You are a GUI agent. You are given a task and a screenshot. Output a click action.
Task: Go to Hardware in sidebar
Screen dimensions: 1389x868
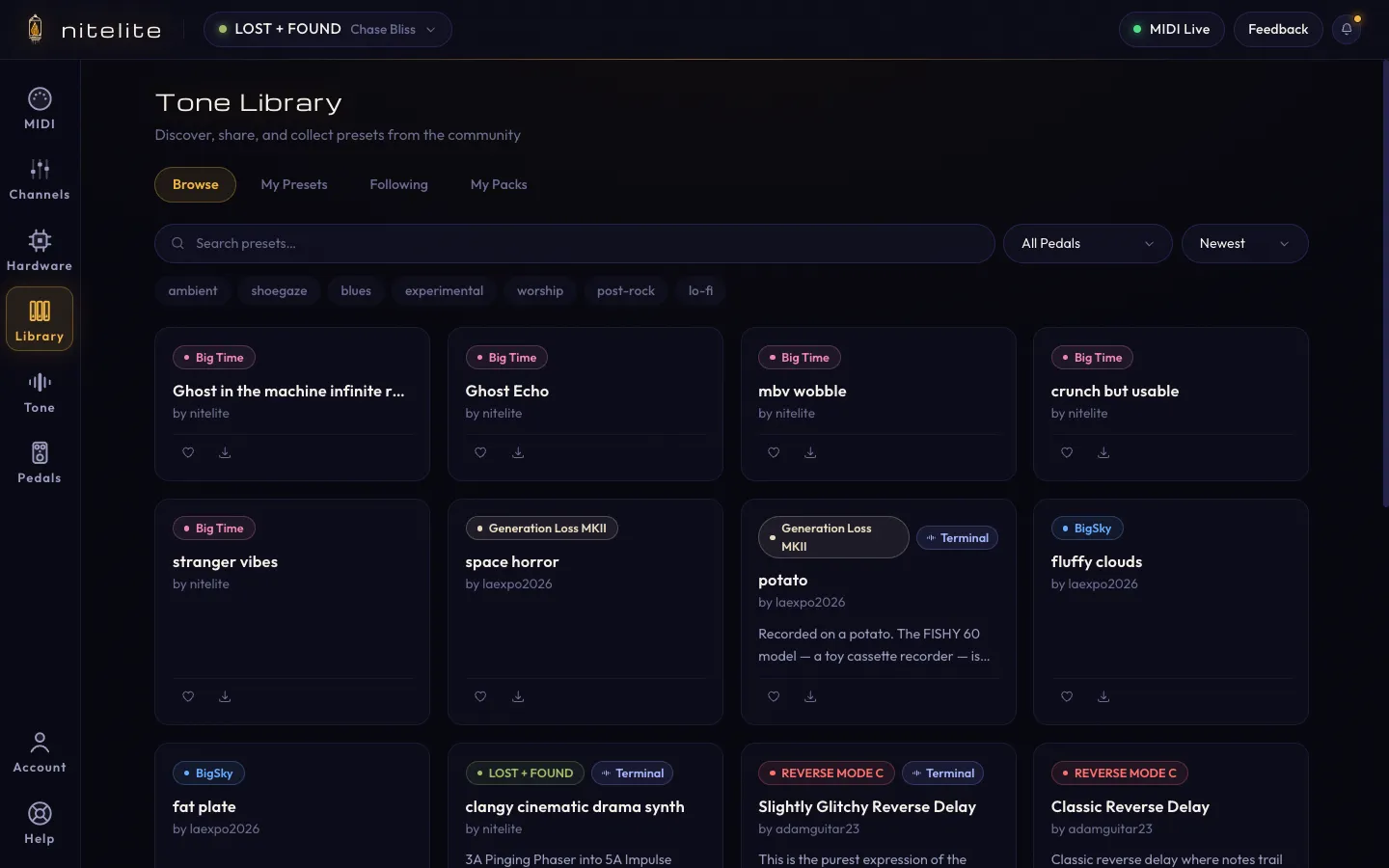pos(40,250)
